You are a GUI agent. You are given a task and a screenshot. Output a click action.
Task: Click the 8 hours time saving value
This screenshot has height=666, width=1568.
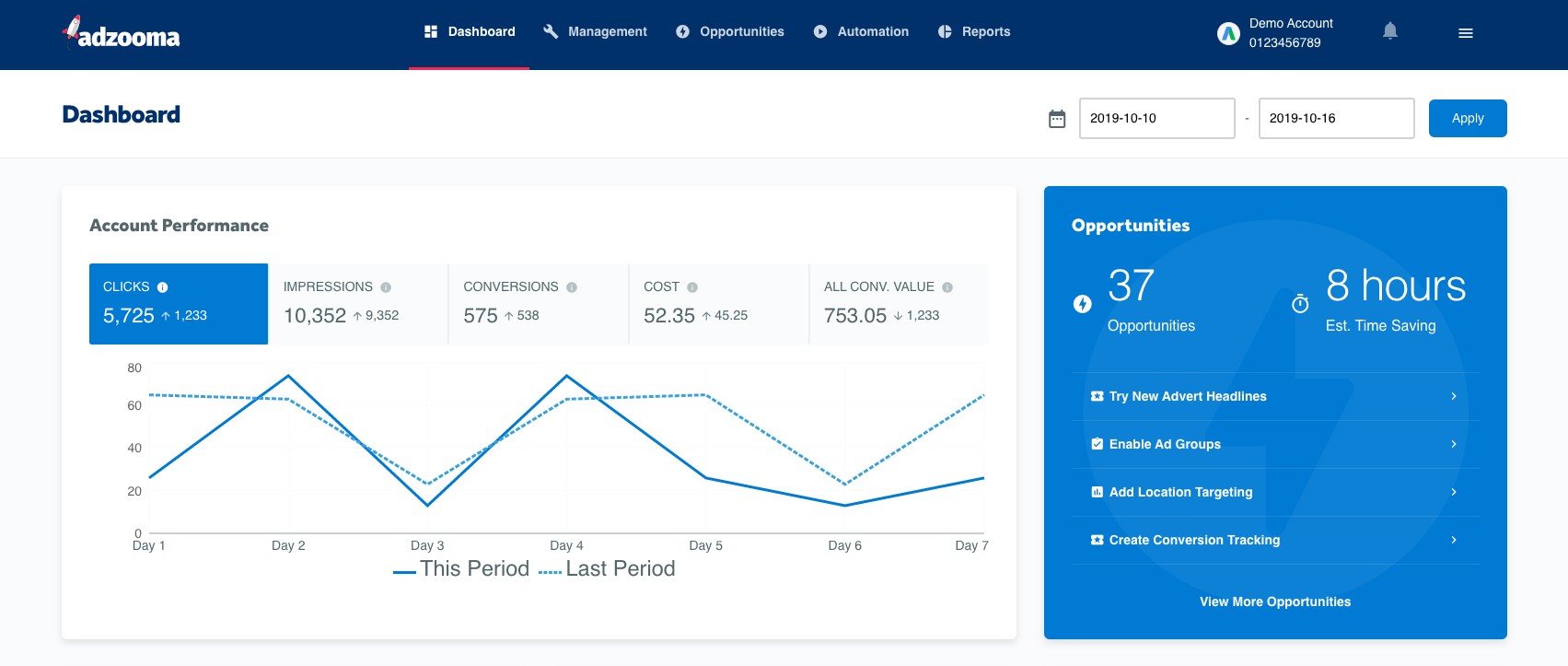coord(1396,286)
